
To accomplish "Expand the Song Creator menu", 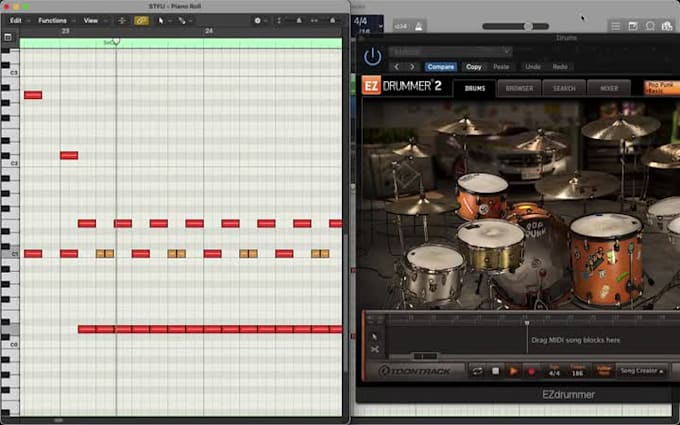I will (642, 371).
